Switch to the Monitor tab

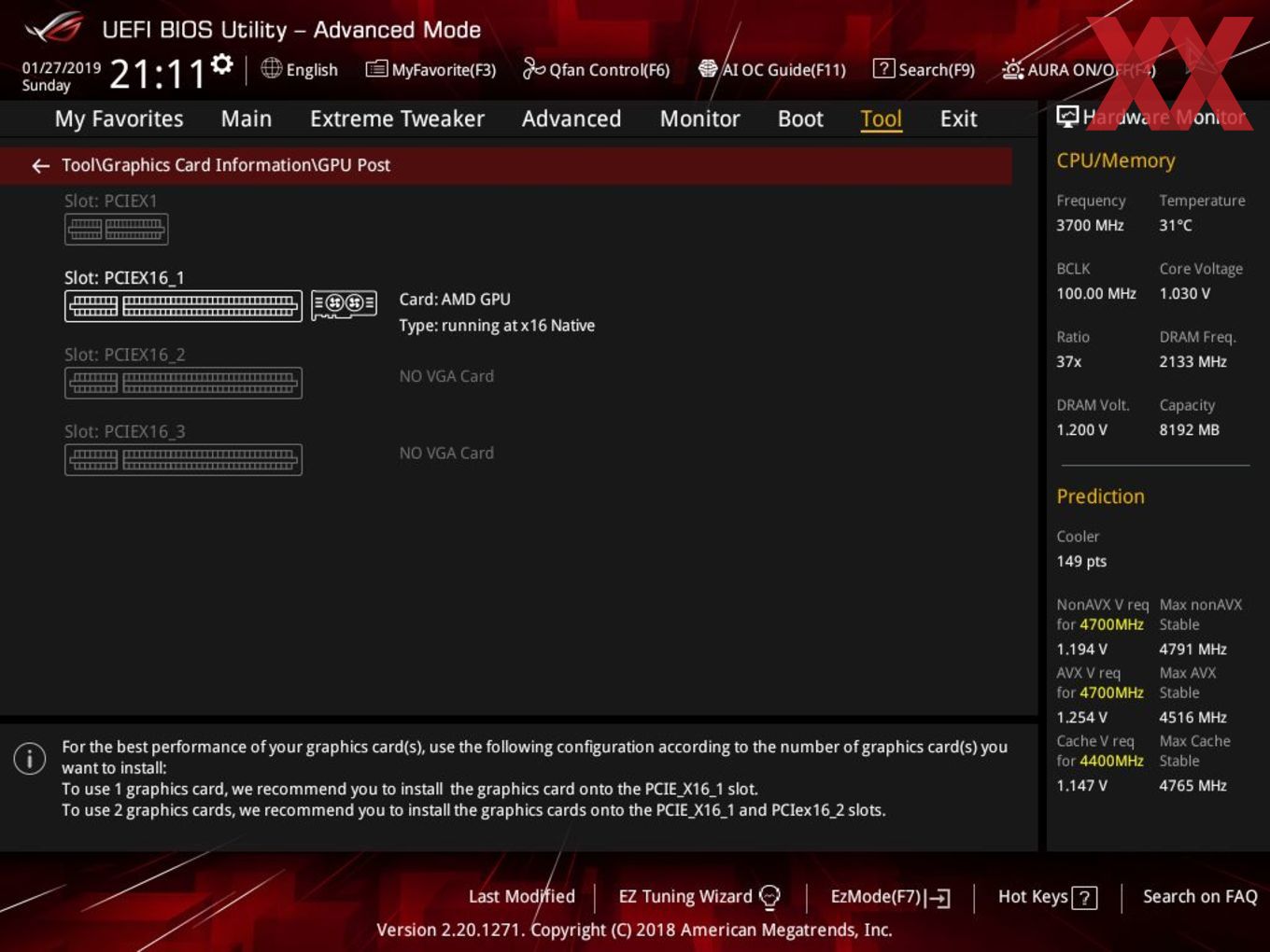pyautogui.click(x=699, y=119)
